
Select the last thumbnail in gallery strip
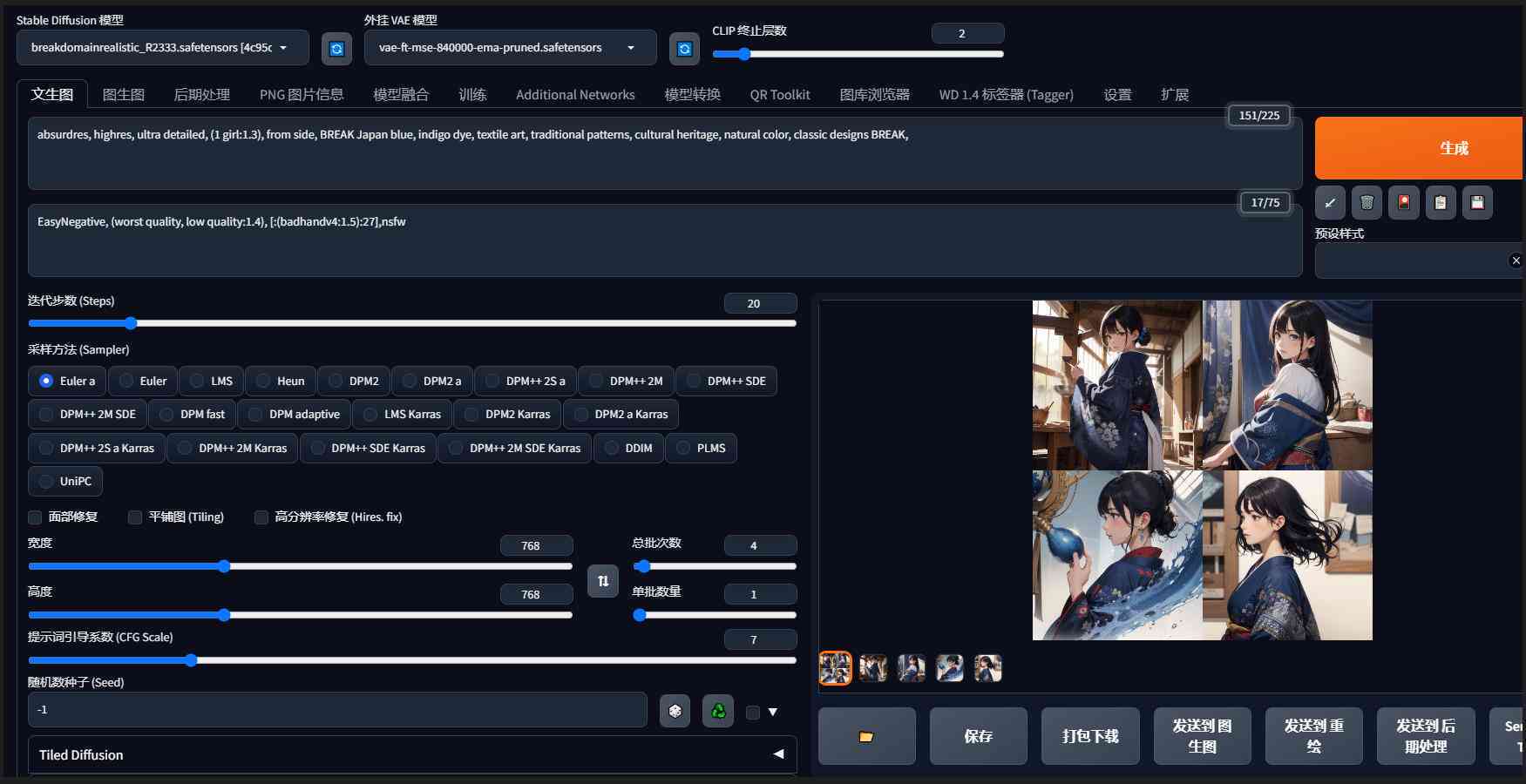(x=988, y=668)
